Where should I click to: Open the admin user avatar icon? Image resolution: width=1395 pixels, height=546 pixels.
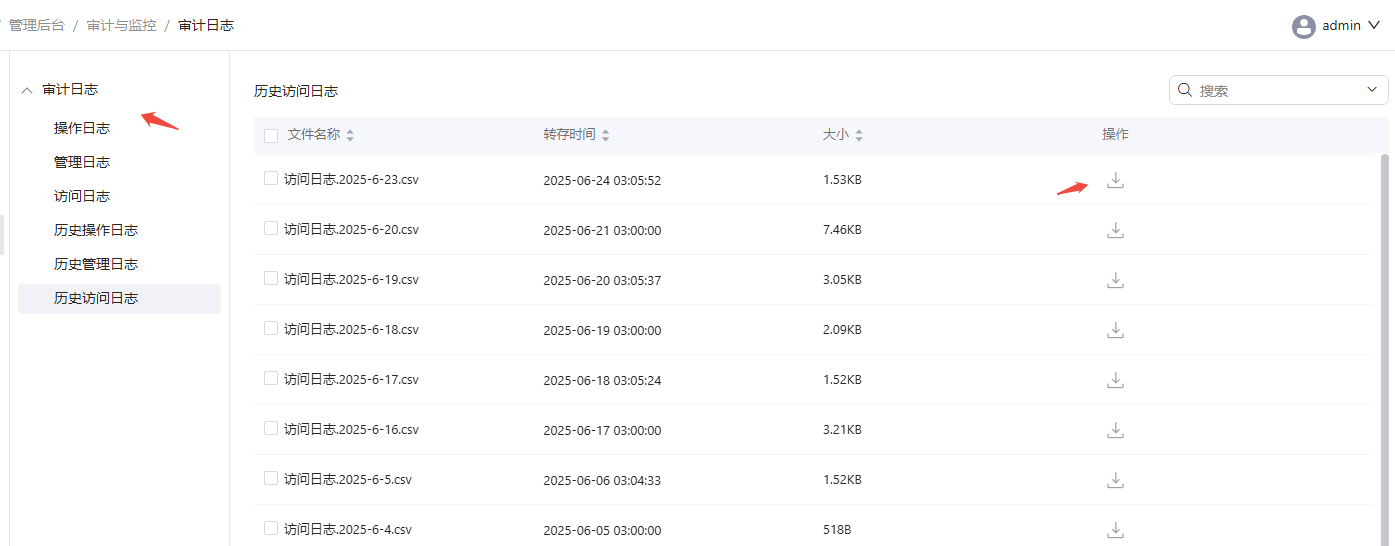[x=1303, y=26]
